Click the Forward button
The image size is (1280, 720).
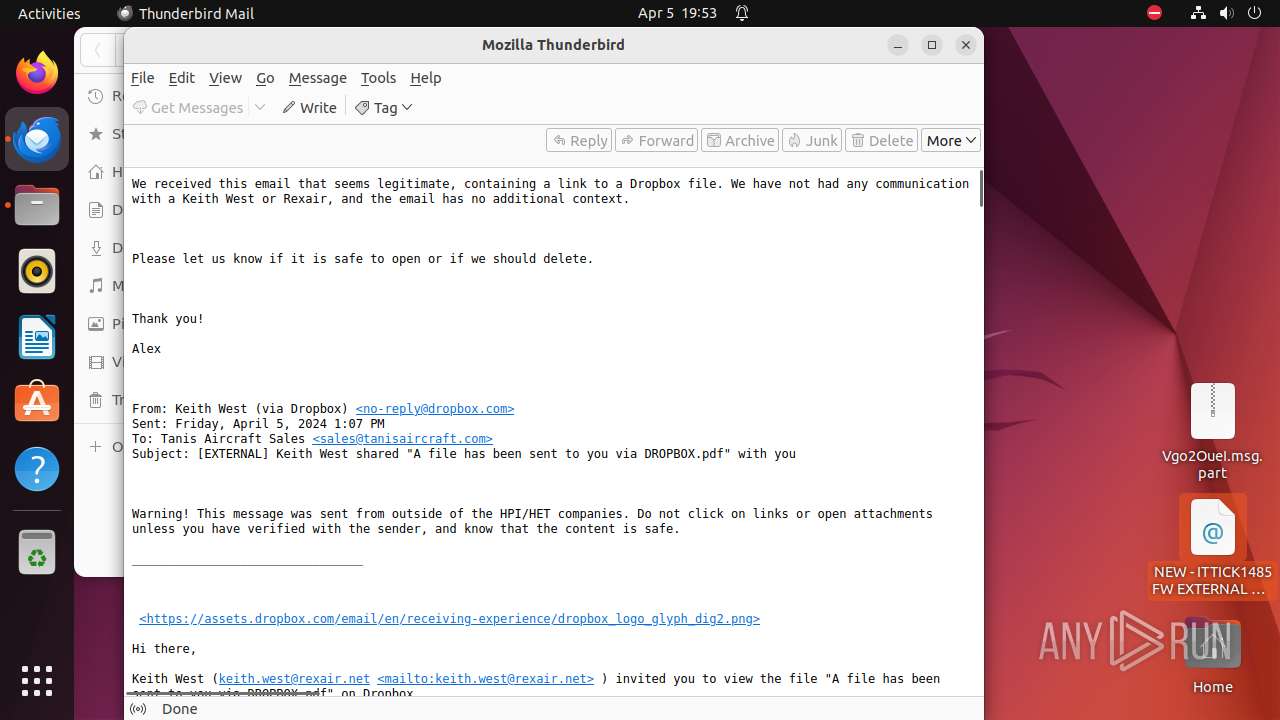tap(657, 141)
